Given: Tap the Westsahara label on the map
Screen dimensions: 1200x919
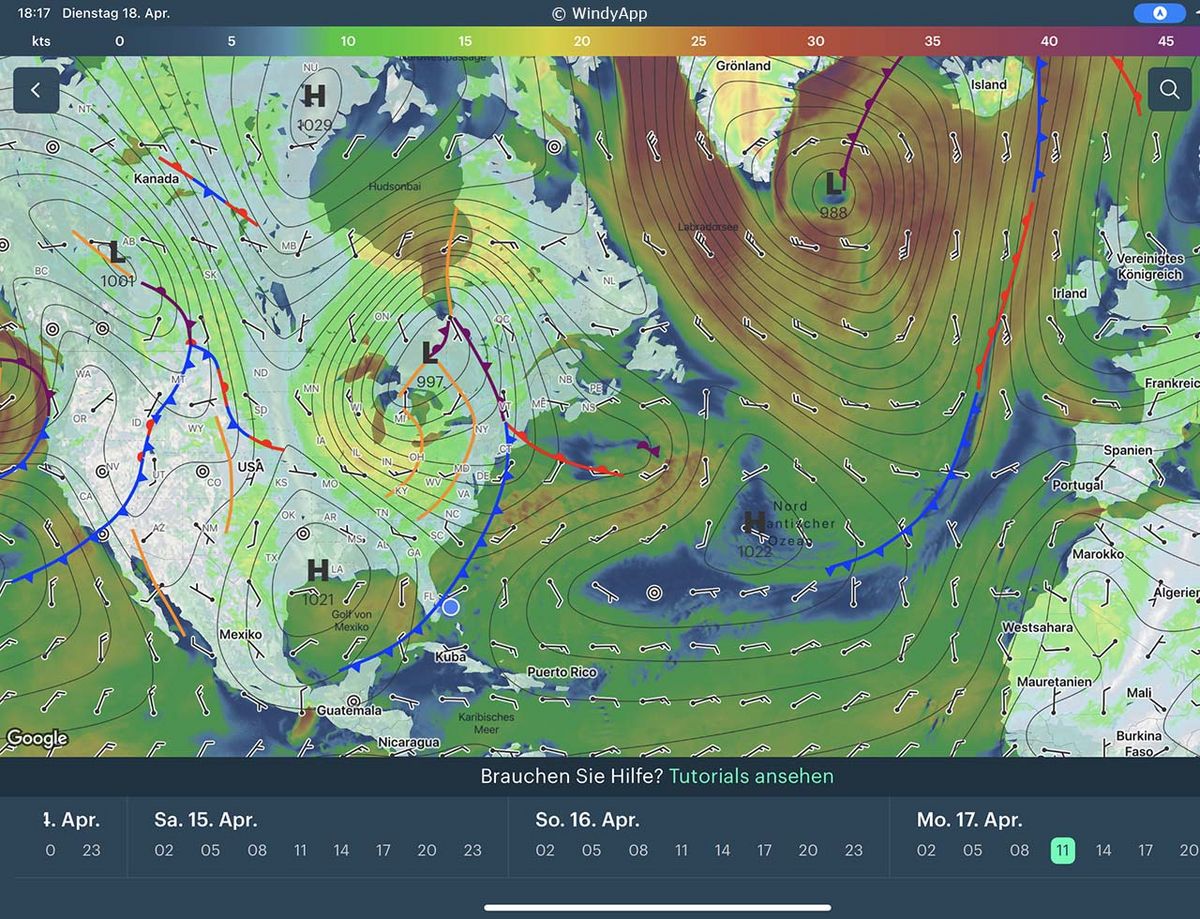Looking at the screenshot, I should [x=1038, y=628].
